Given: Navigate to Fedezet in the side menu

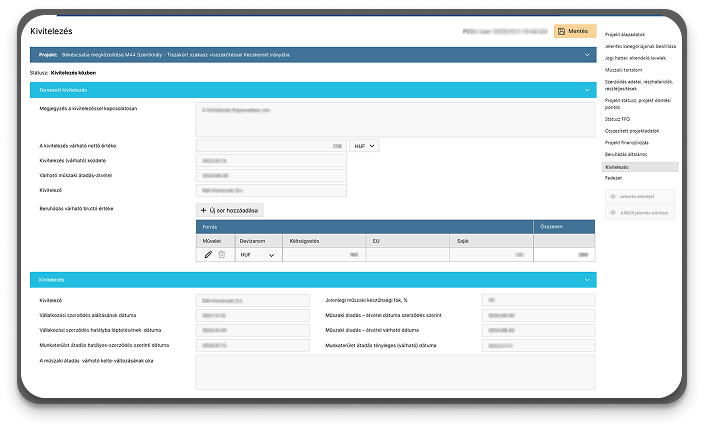Looking at the screenshot, I should coord(613,177).
